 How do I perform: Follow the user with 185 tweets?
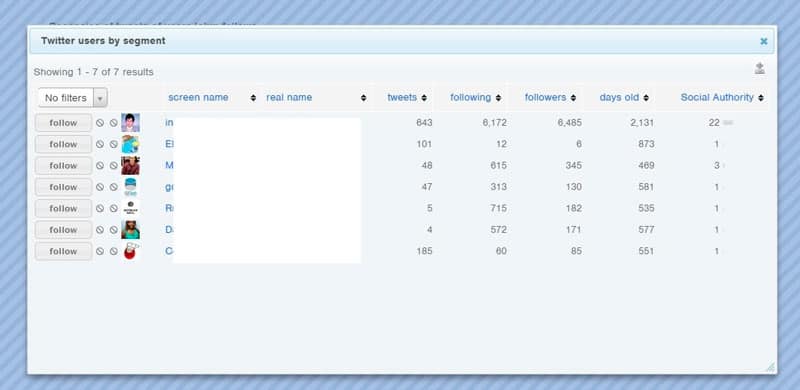(63, 252)
